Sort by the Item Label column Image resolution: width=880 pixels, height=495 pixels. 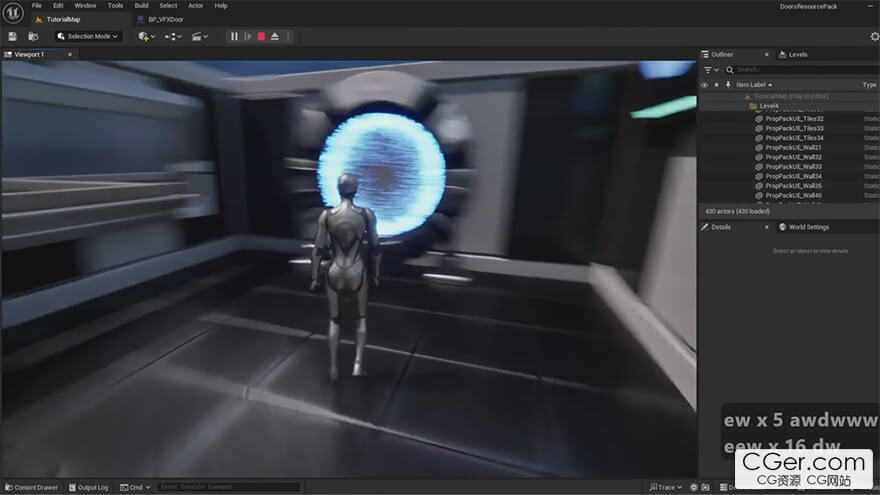click(754, 85)
